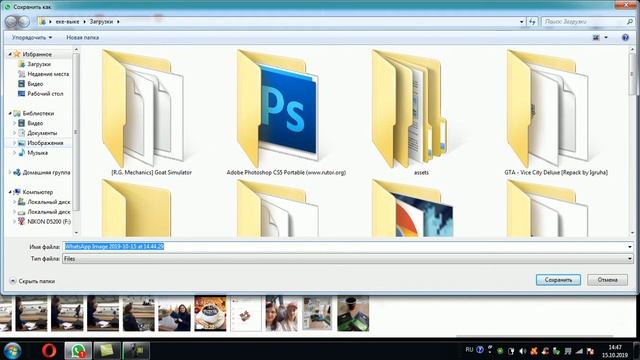Collapse the Компьютер node

10,192
